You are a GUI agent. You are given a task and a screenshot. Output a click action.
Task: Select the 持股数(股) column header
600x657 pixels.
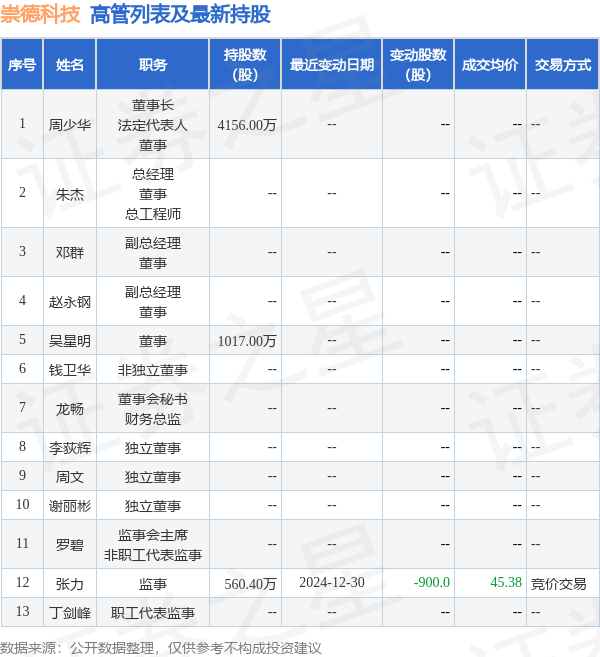tap(245, 65)
